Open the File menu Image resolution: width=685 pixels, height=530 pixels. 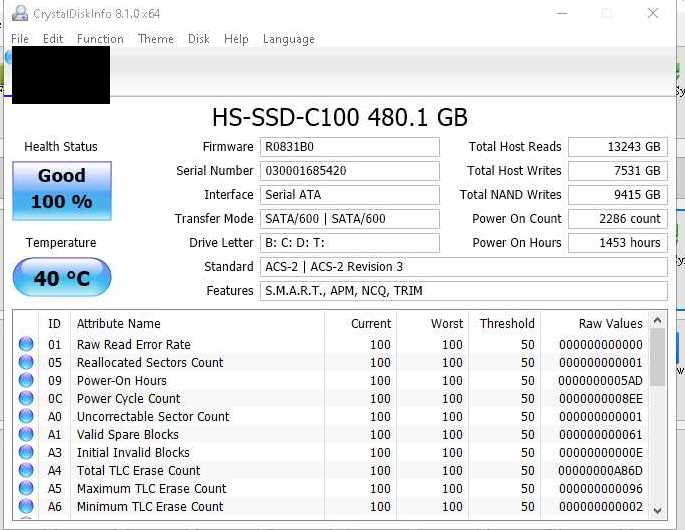click(x=20, y=39)
